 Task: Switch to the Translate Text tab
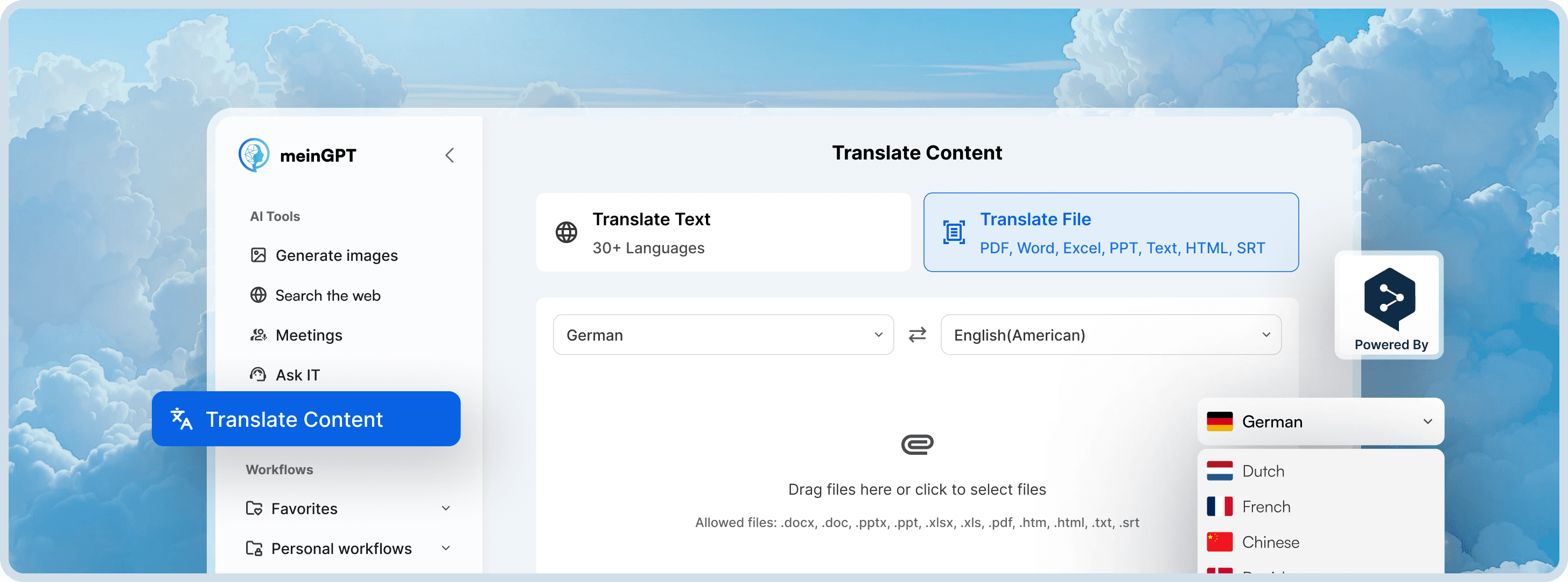click(723, 233)
